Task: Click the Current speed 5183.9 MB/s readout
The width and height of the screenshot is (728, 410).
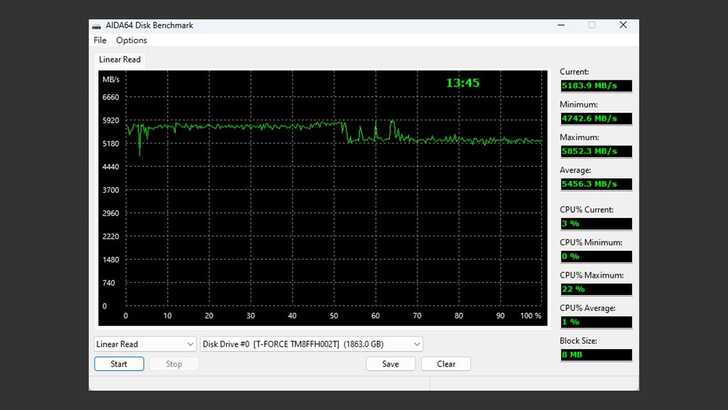Action: pos(595,86)
